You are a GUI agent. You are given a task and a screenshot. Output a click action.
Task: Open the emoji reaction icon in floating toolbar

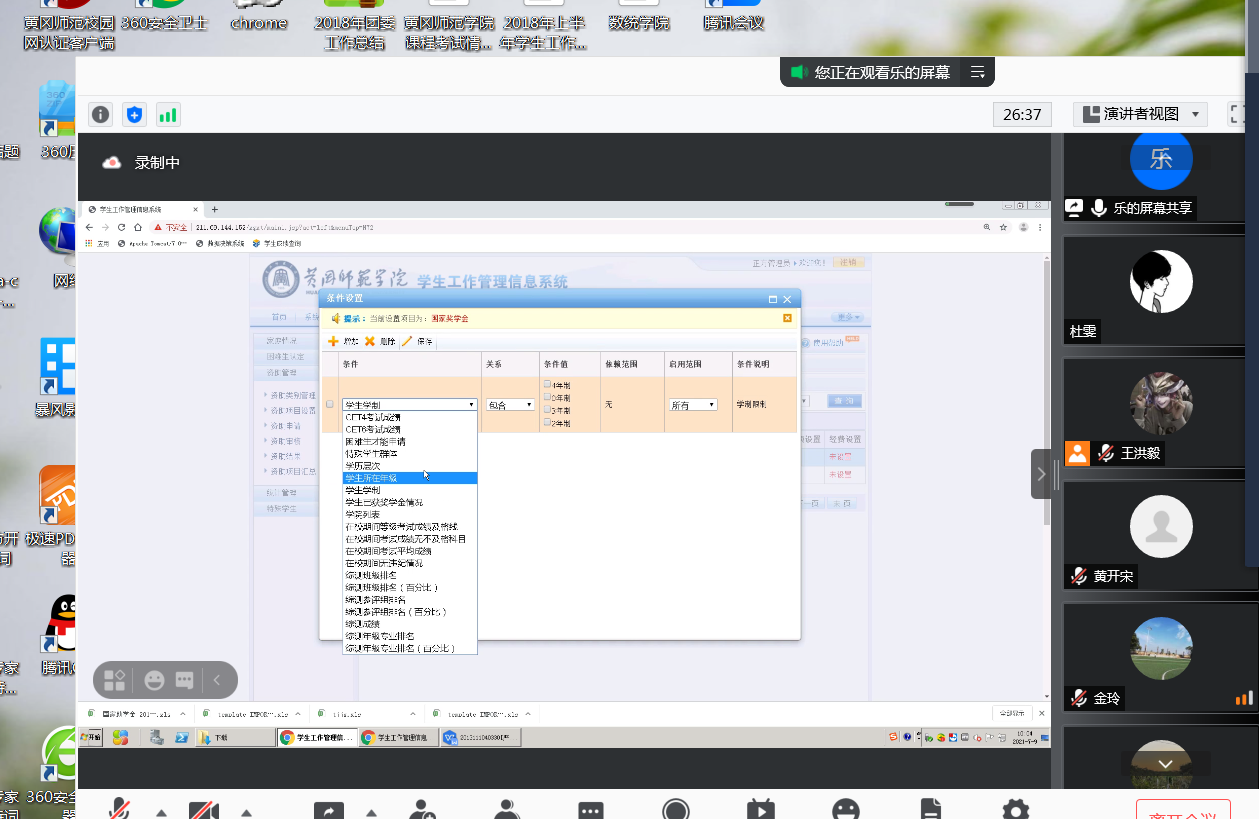tap(154, 680)
